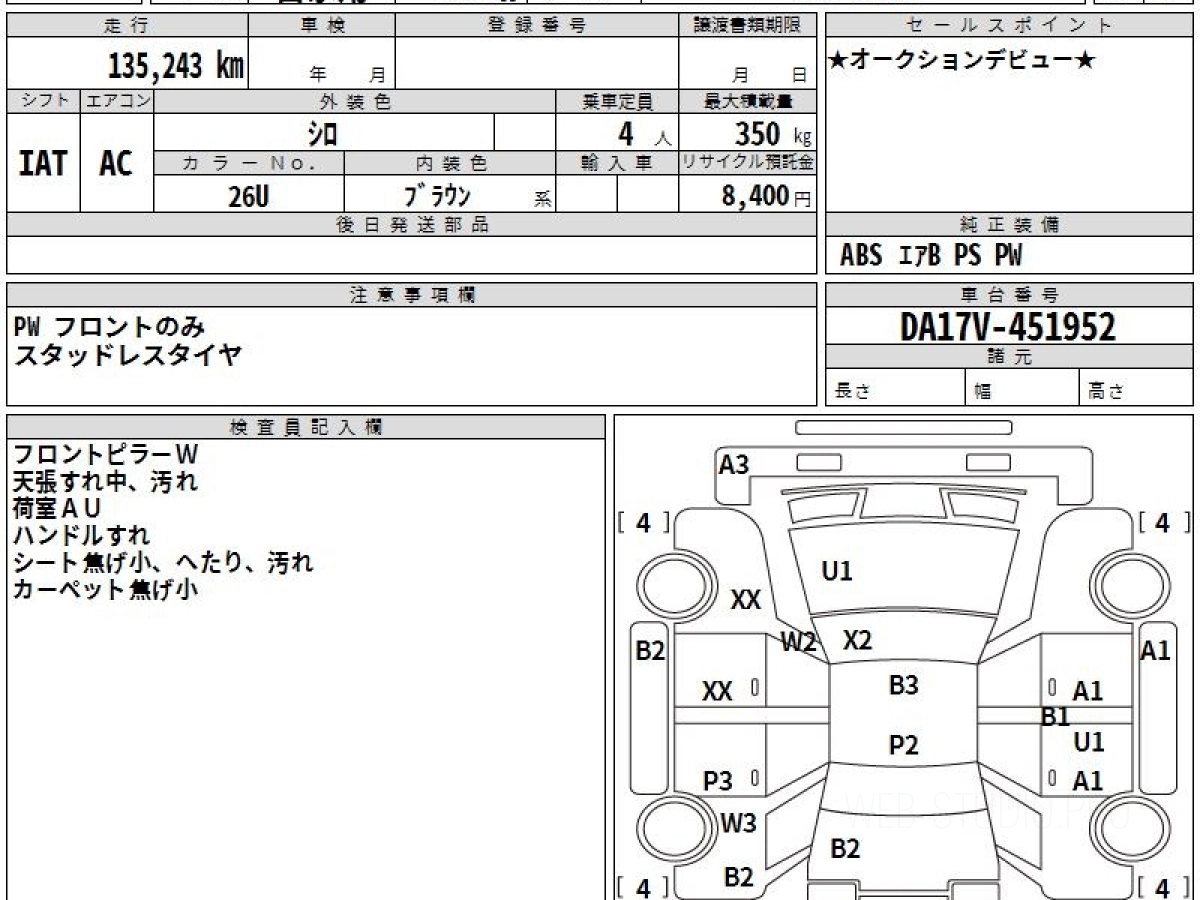Image resolution: width=1200 pixels, height=900 pixels.
Task: Select the 内装色 header cell
Action: point(450,163)
